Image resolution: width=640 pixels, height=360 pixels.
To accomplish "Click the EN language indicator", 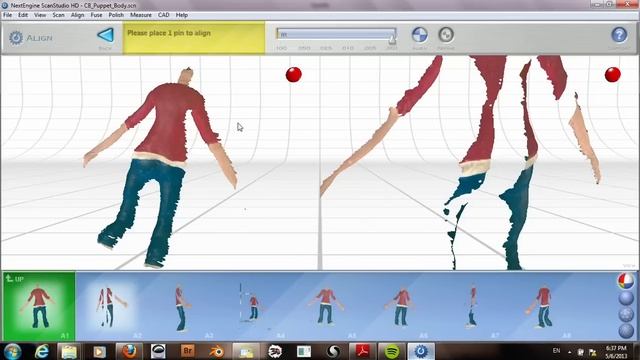I will pos(556,351).
